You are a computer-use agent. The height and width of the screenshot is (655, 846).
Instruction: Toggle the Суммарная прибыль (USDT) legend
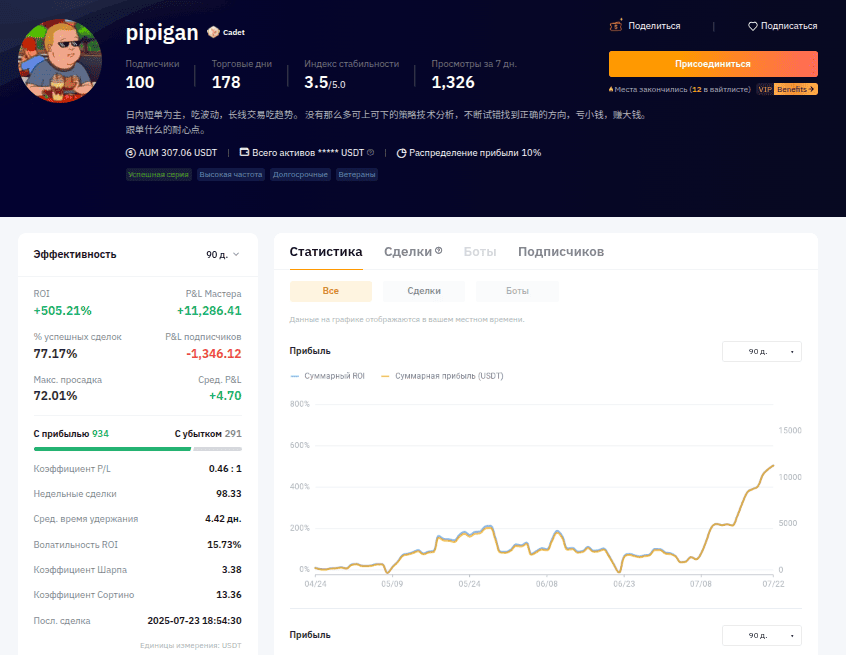point(442,376)
